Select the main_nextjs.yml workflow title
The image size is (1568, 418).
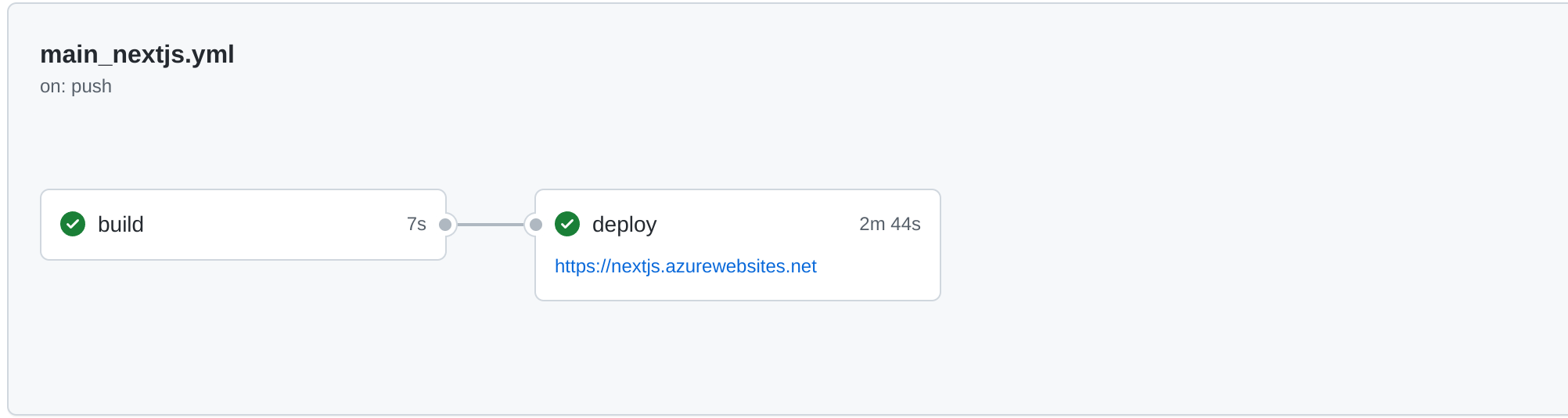pos(137,54)
